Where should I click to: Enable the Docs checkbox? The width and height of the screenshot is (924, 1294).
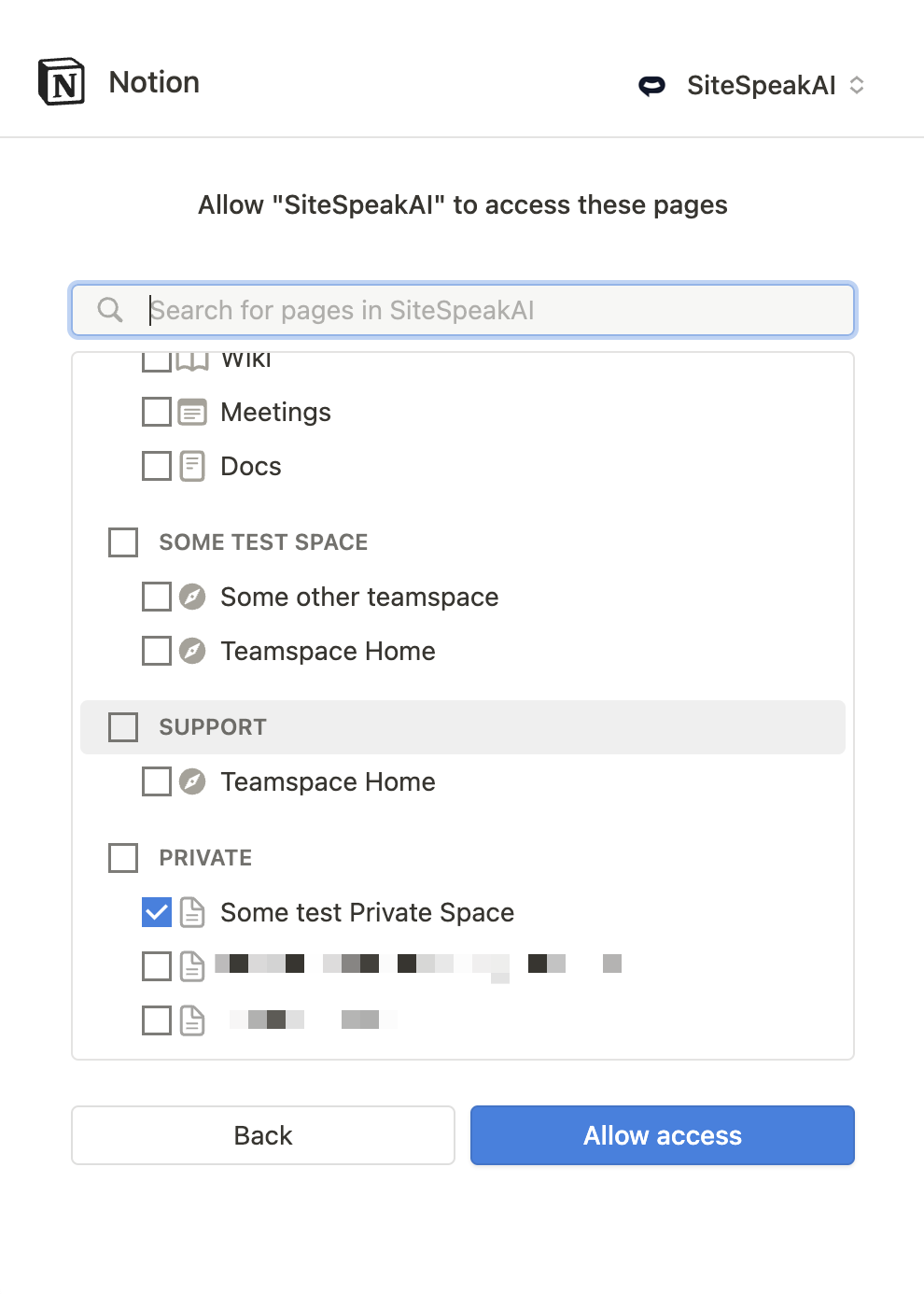[157, 466]
